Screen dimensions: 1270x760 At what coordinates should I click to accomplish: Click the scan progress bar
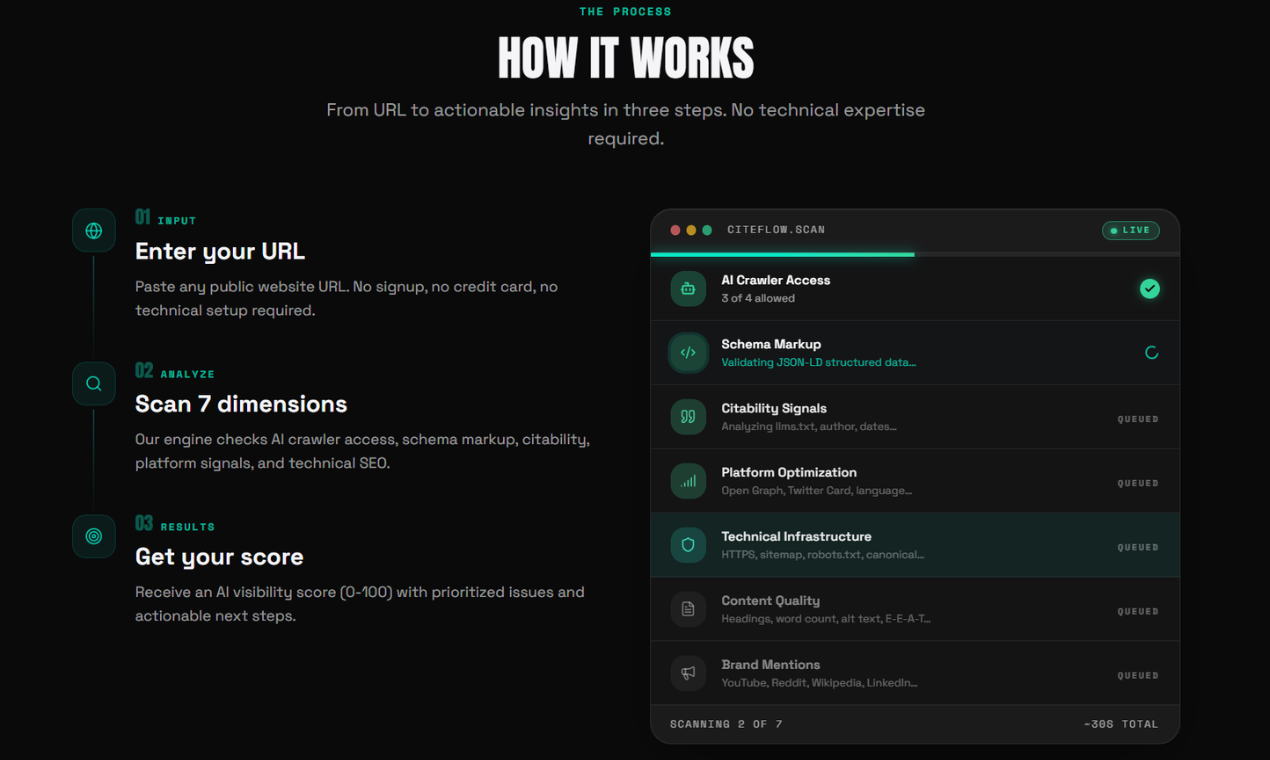pyautogui.click(x=915, y=255)
